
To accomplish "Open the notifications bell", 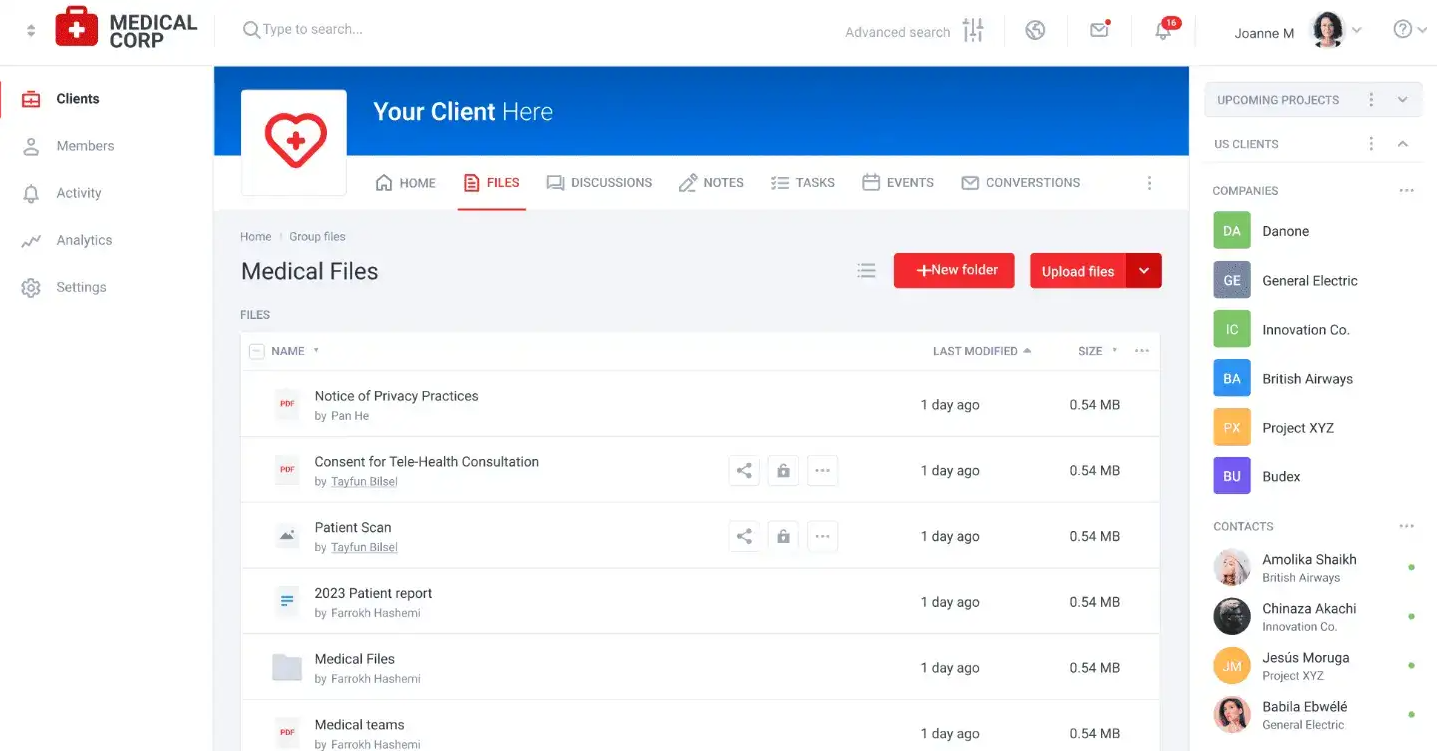I will [1162, 30].
